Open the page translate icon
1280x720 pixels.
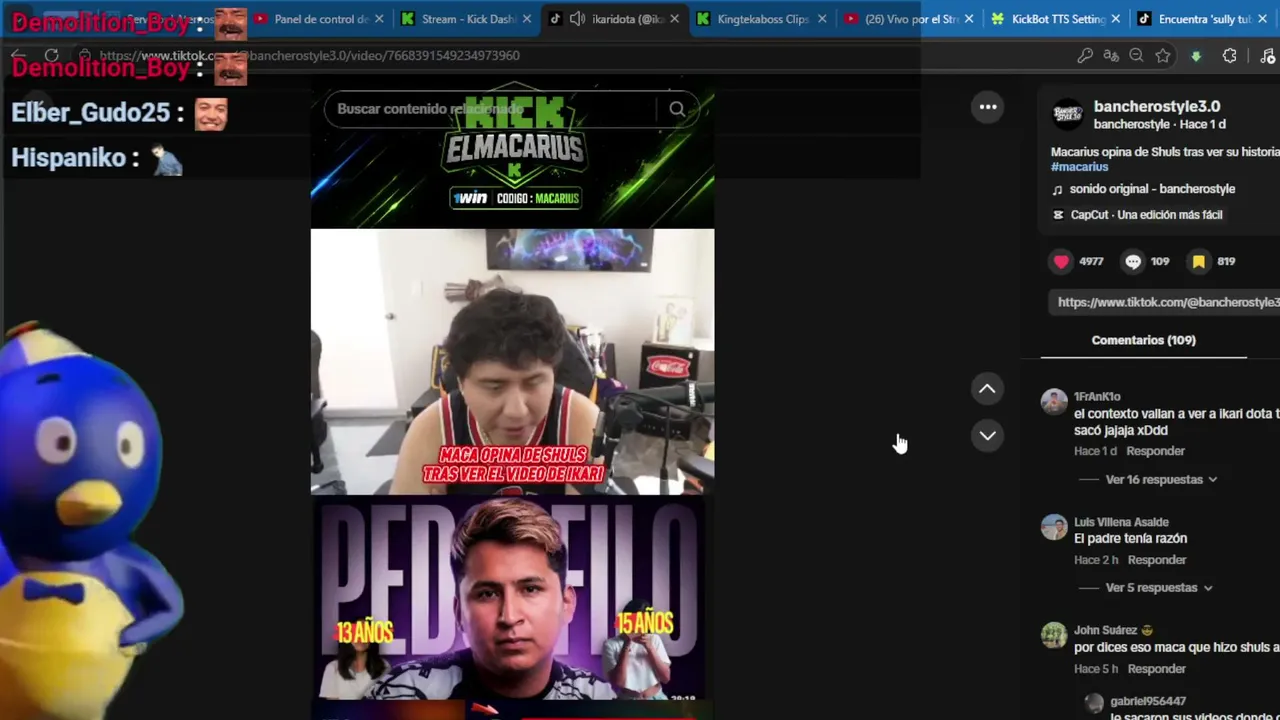[1111, 56]
